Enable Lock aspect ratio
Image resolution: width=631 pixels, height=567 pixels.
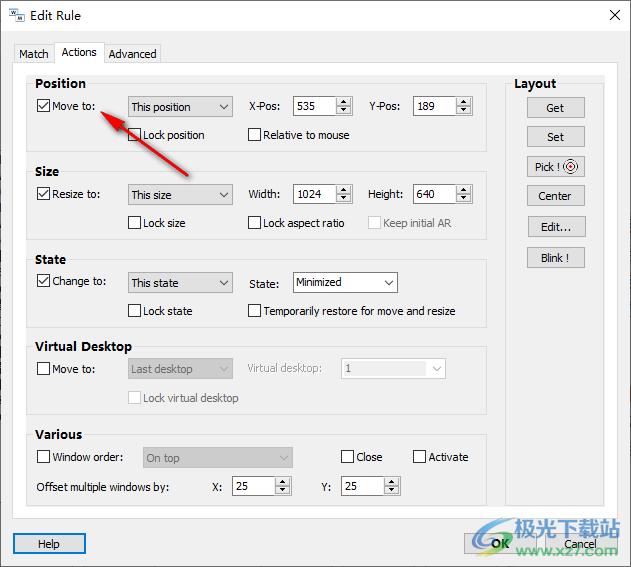pos(255,223)
